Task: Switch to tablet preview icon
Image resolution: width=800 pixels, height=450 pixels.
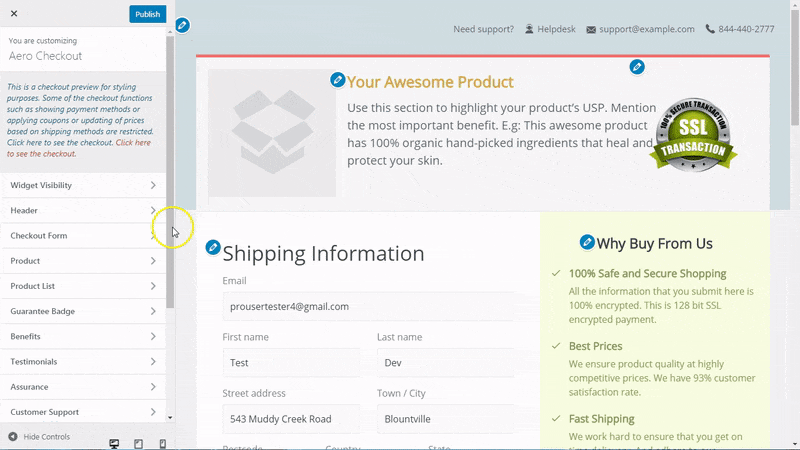Action: click(138, 444)
